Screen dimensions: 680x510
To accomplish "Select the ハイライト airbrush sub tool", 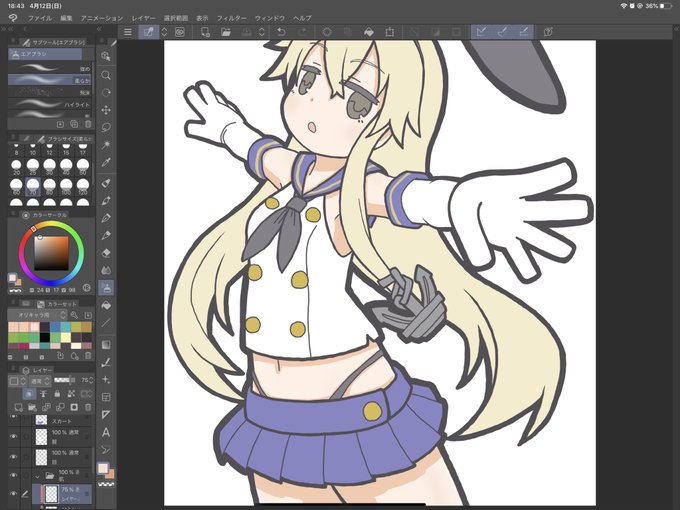I will point(49,104).
